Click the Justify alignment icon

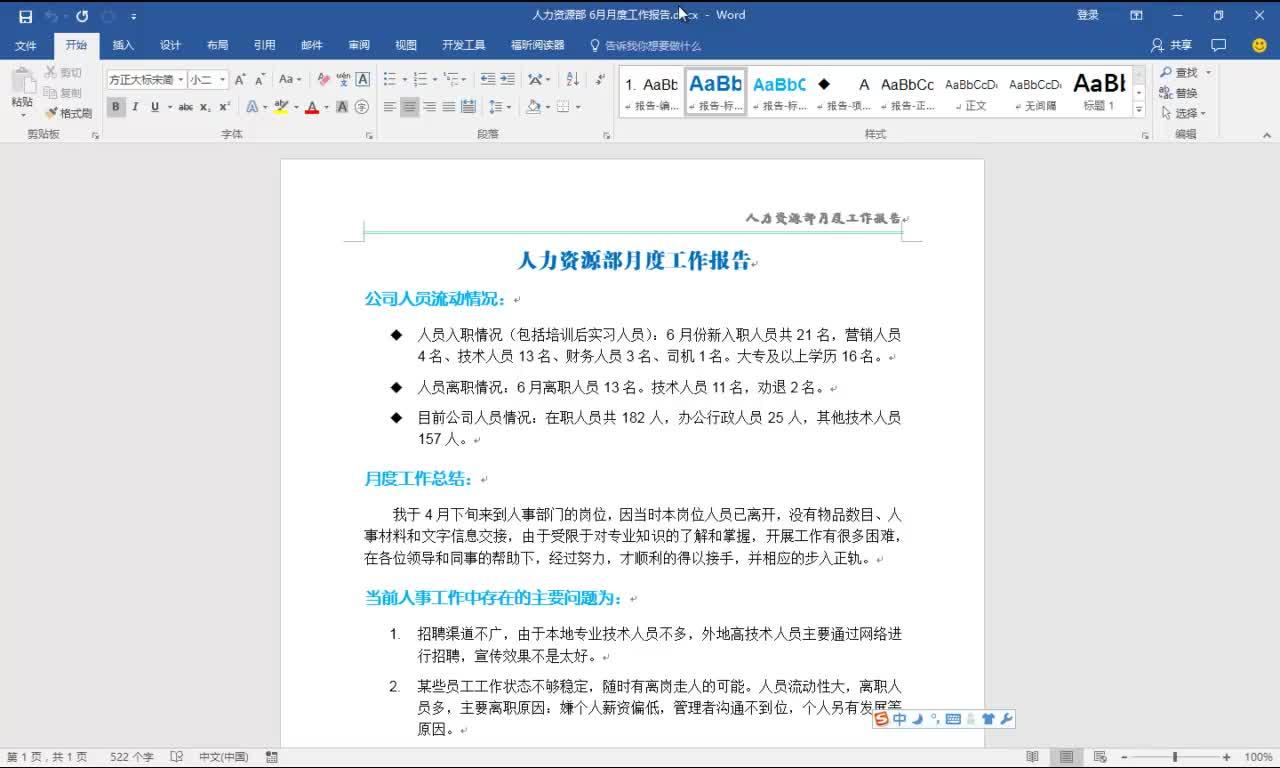[x=449, y=107]
